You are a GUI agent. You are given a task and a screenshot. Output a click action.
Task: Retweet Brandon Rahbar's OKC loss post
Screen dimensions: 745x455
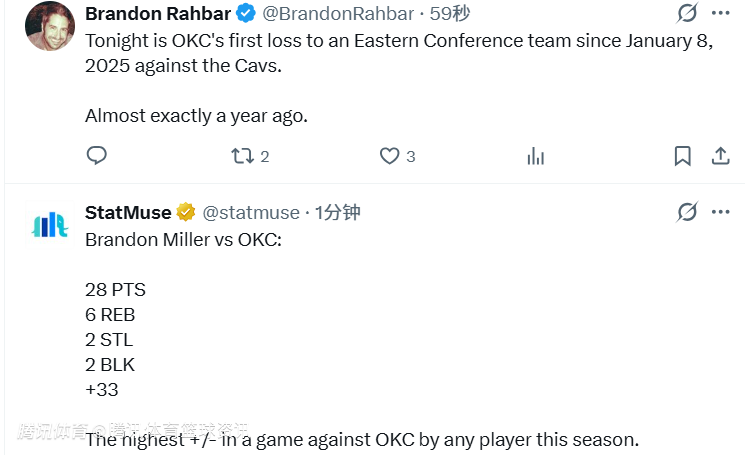[242, 156]
